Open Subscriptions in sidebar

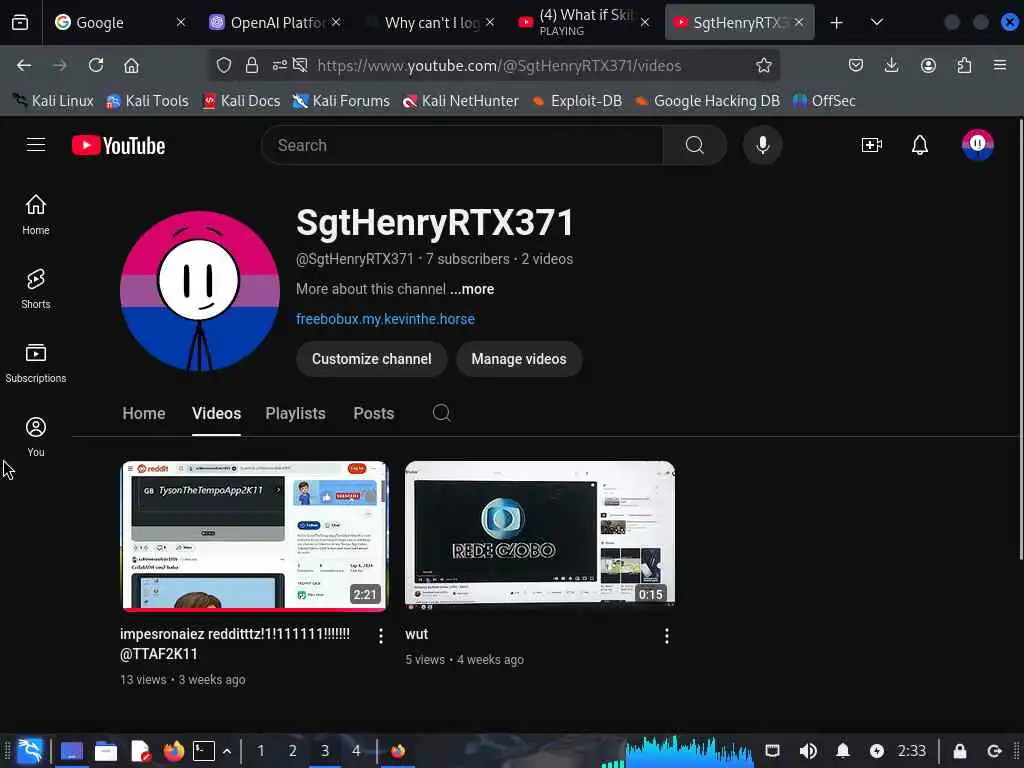click(36, 362)
